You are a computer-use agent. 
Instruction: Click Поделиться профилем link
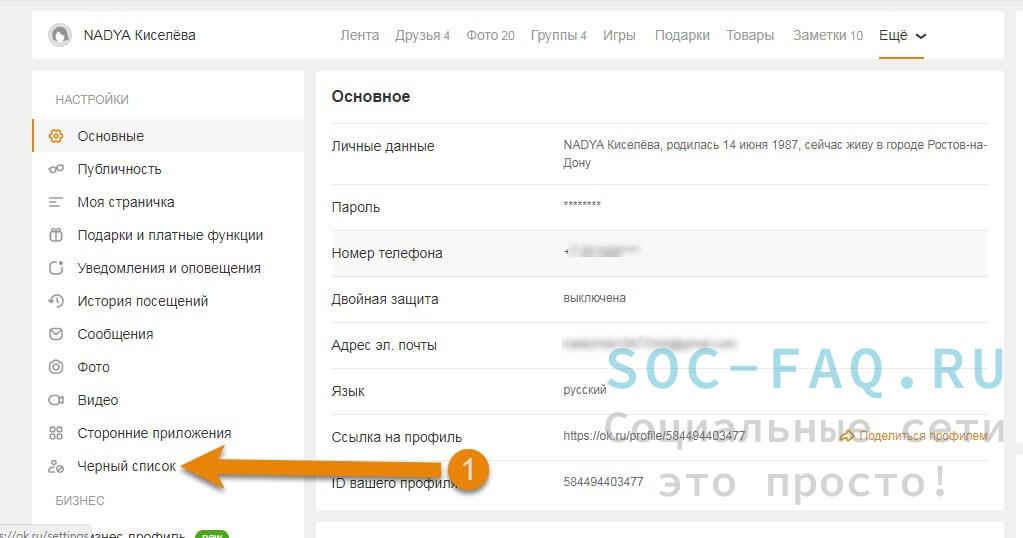coord(923,436)
